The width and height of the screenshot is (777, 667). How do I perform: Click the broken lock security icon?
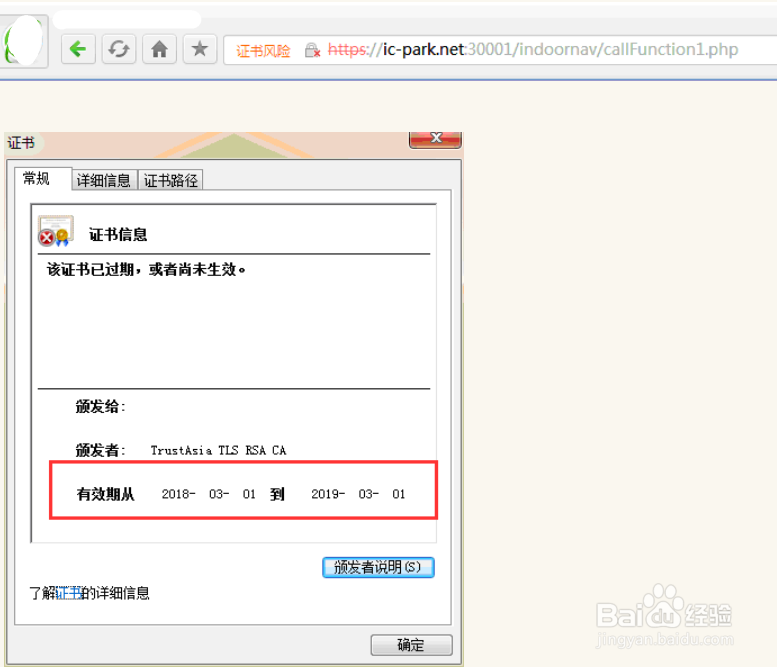(x=312, y=50)
